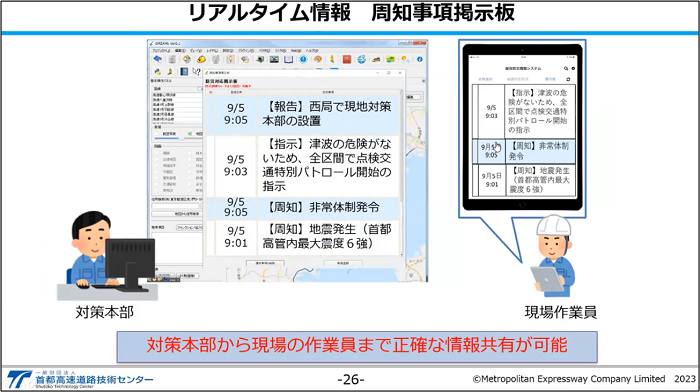Select the 【周知】非常体制発令 row on tablet
This screenshot has width=700, height=392.
[524, 151]
